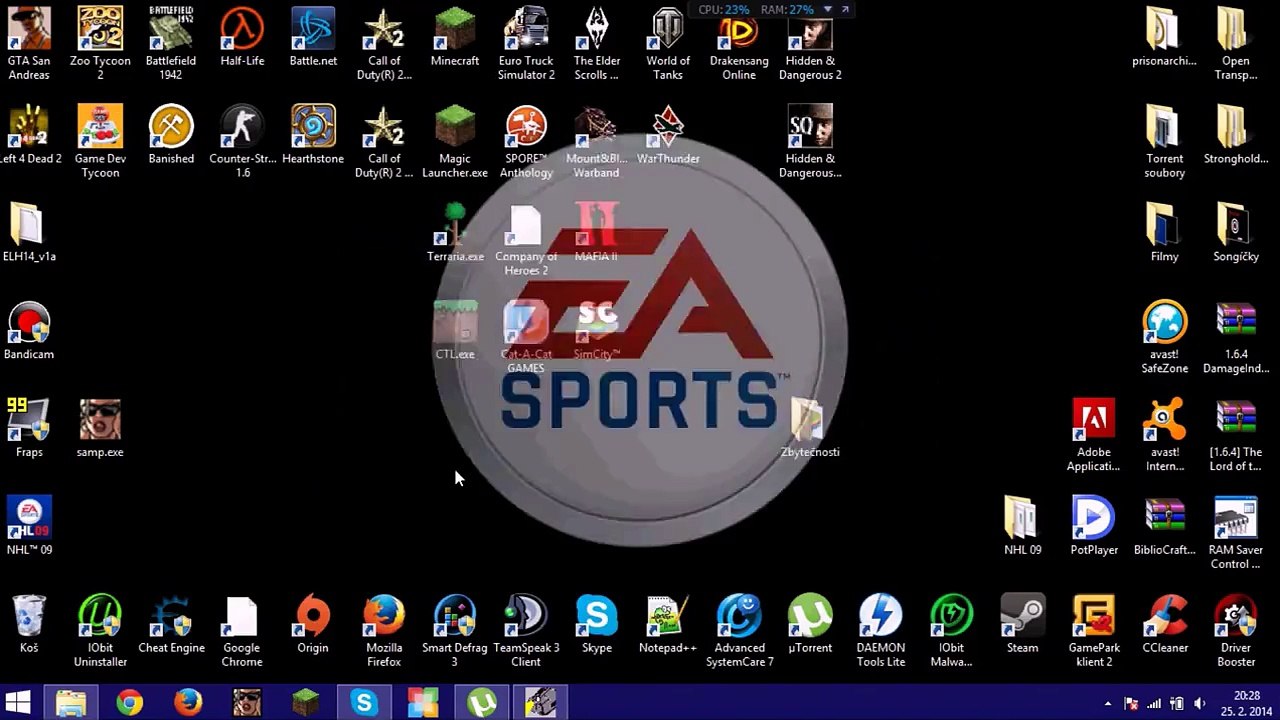The height and width of the screenshot is (720, 1280).
Task: Launch Zoo Tycoon 2 from the desktop
Action: coord(100,43)
